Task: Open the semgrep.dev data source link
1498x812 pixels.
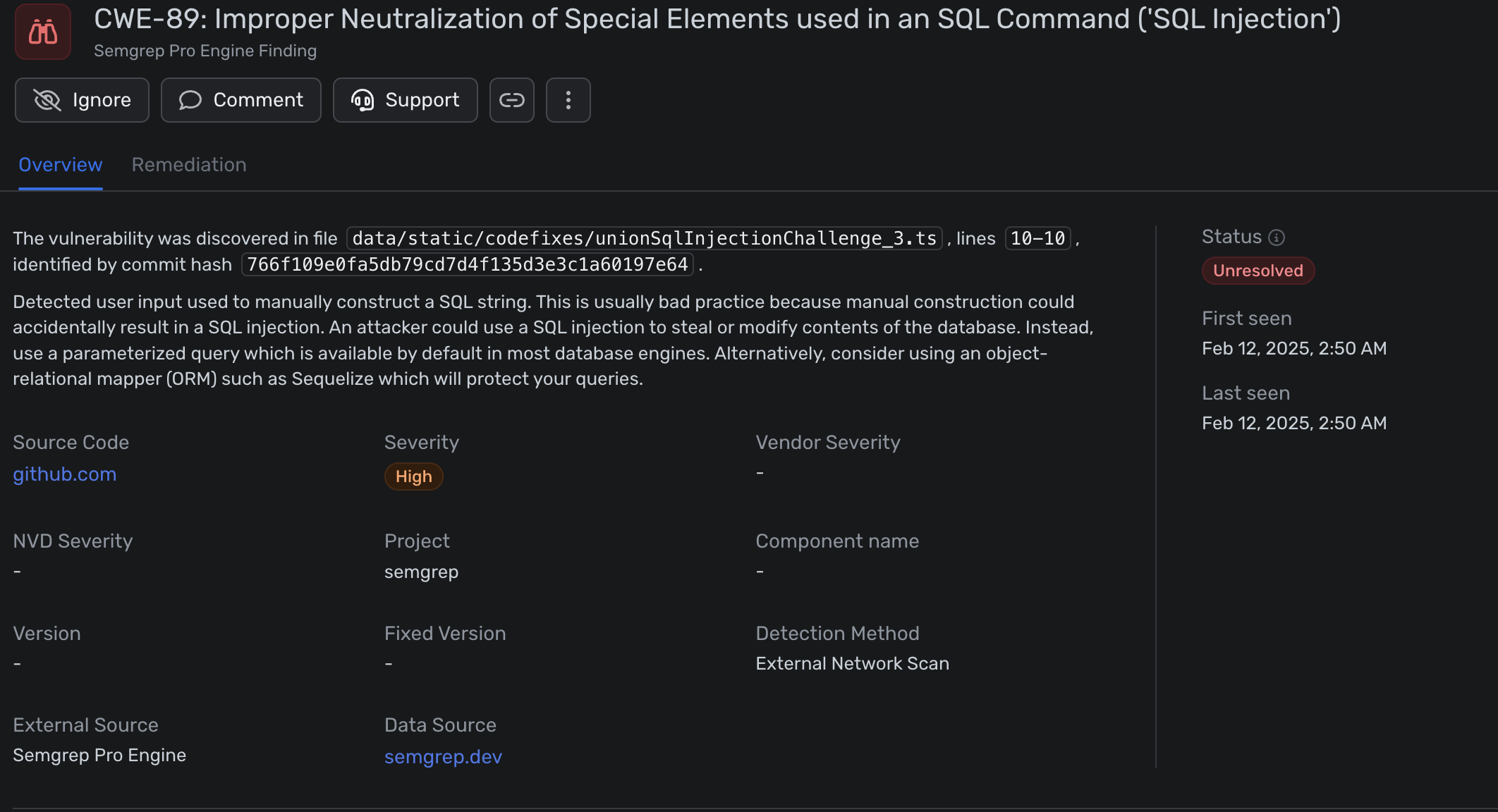Action: tap(443, 757)
